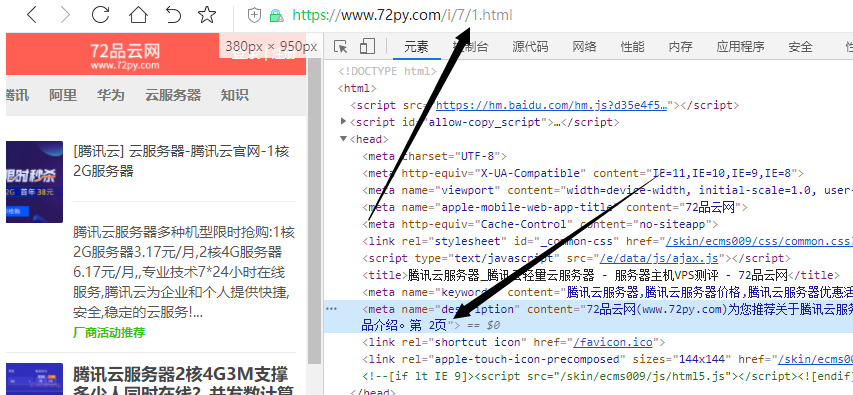Open the /skin/ecms009/css/common.css link
Image resolution: width=853 pixels, height=395 pixels.
click(759, 241)
